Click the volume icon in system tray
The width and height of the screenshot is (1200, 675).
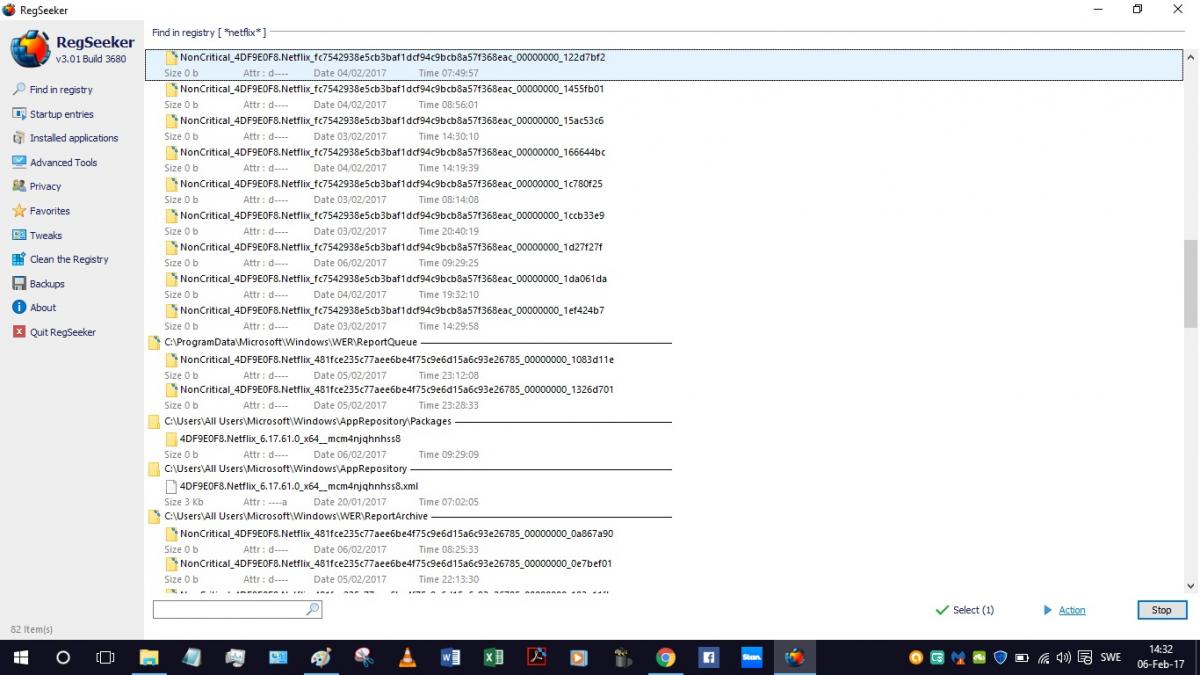tap(1063, 658)
